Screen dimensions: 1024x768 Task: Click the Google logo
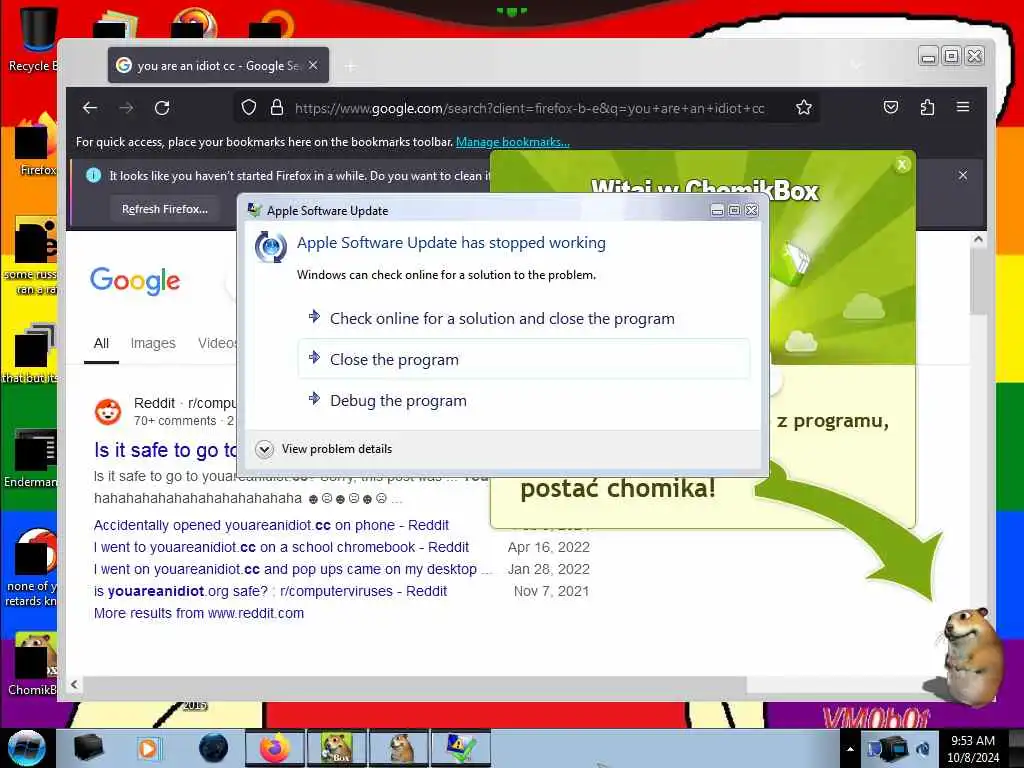pos(135,281)
